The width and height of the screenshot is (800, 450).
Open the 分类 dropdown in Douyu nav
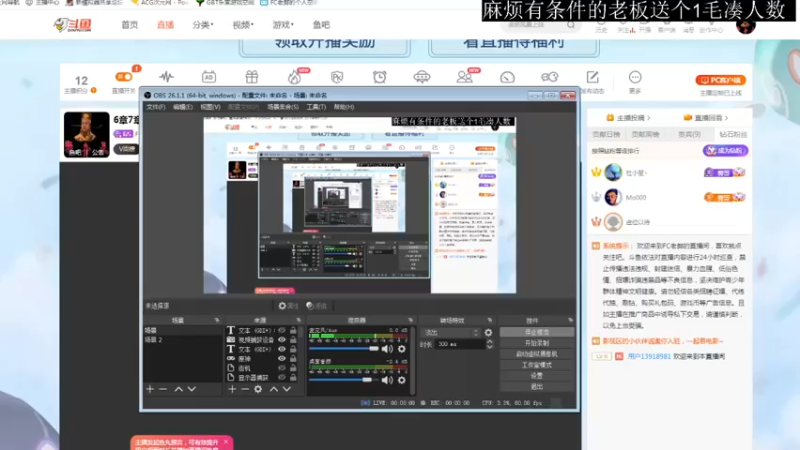coord(203,24)
